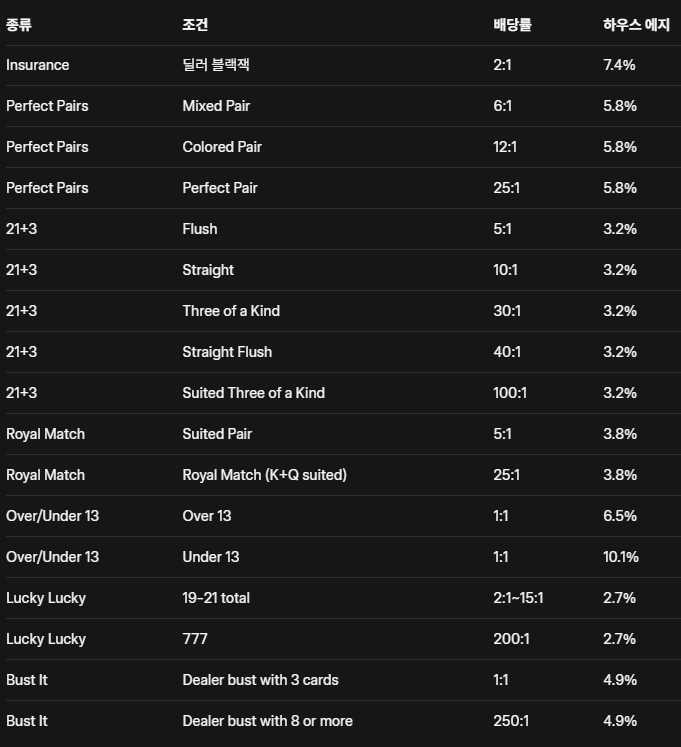
Task: Select the Suited Three of a Kind cell
Action: [x=254, y=393]
